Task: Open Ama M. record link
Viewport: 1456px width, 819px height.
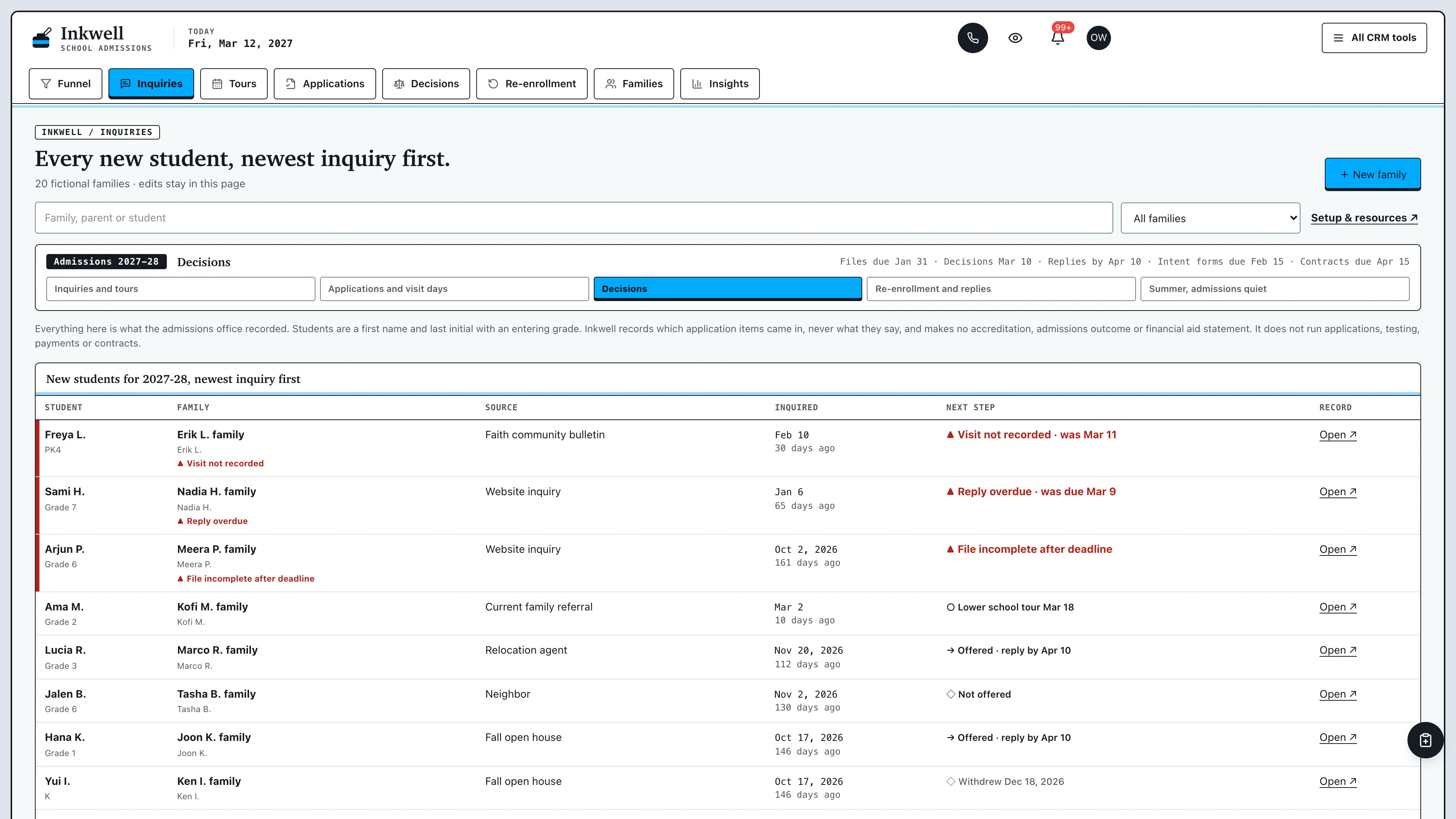Action: point(1338,607)
